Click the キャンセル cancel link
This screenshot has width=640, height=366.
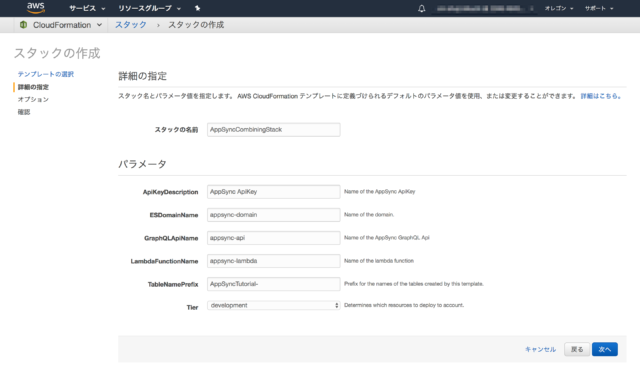click(x=540, y=349)
